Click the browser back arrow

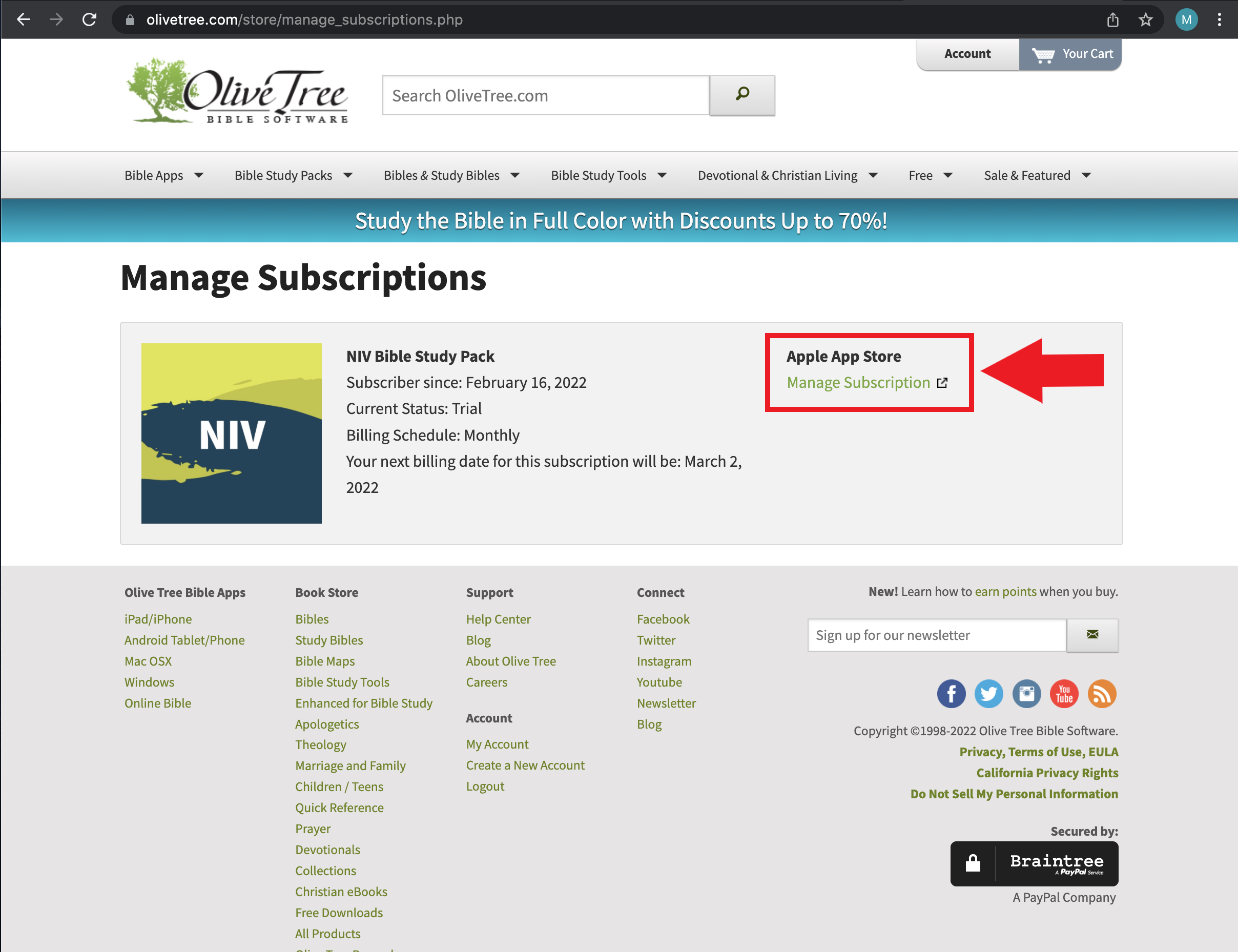(23, 20)
